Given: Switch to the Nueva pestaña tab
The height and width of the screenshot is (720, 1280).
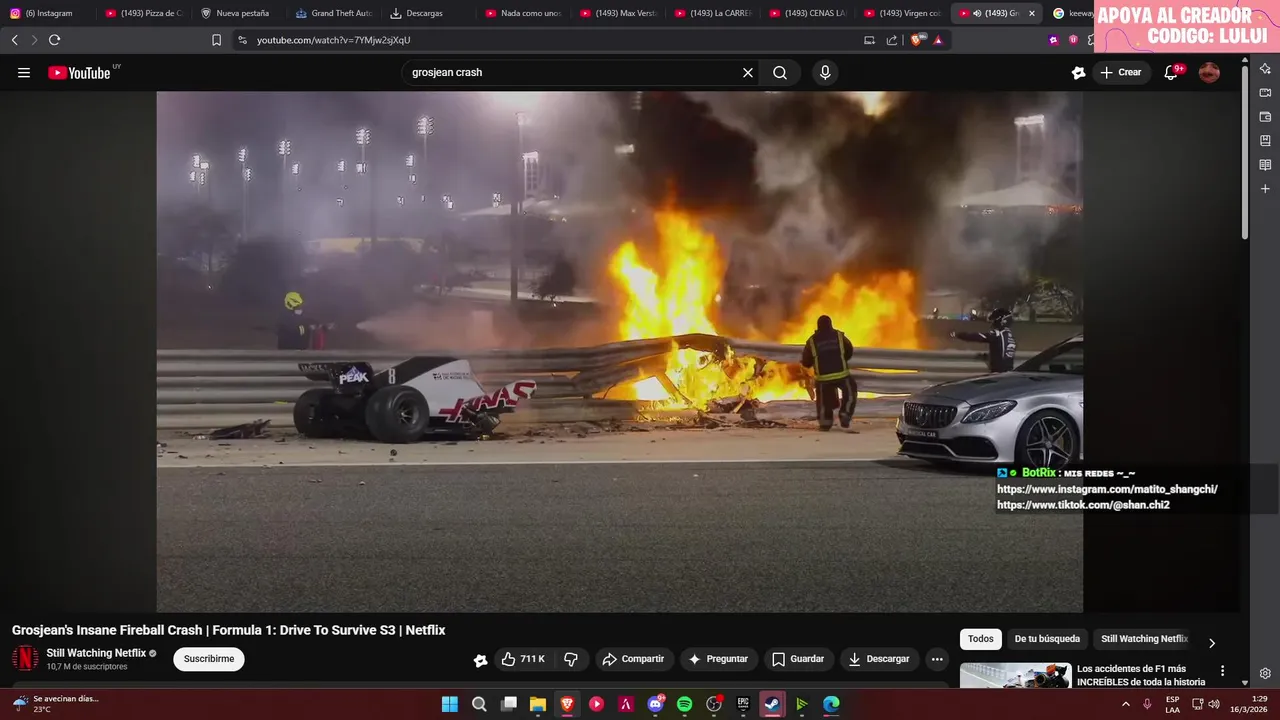Looking at the screenshot, I should 239,13.
